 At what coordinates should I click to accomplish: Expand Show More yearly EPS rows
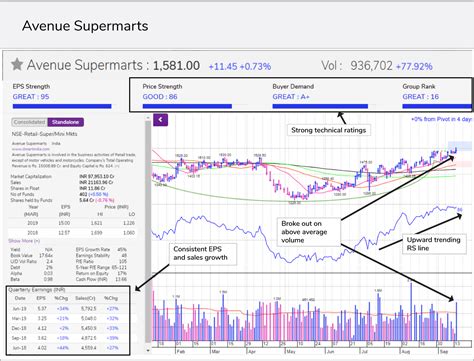point(24,241)
